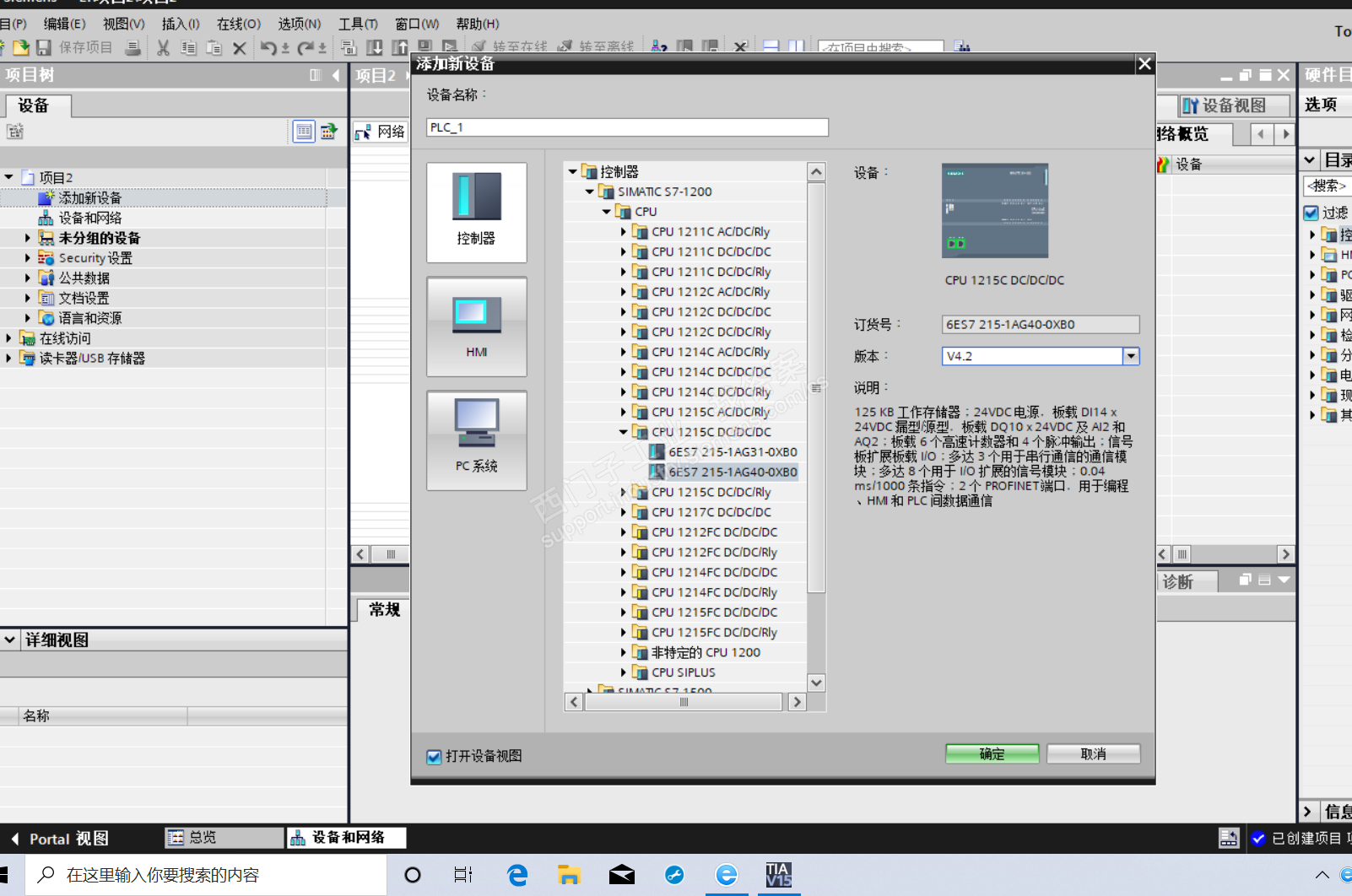
Task: Click the 设备名称 PLC_1 input field
Action: tap(627, 127)
